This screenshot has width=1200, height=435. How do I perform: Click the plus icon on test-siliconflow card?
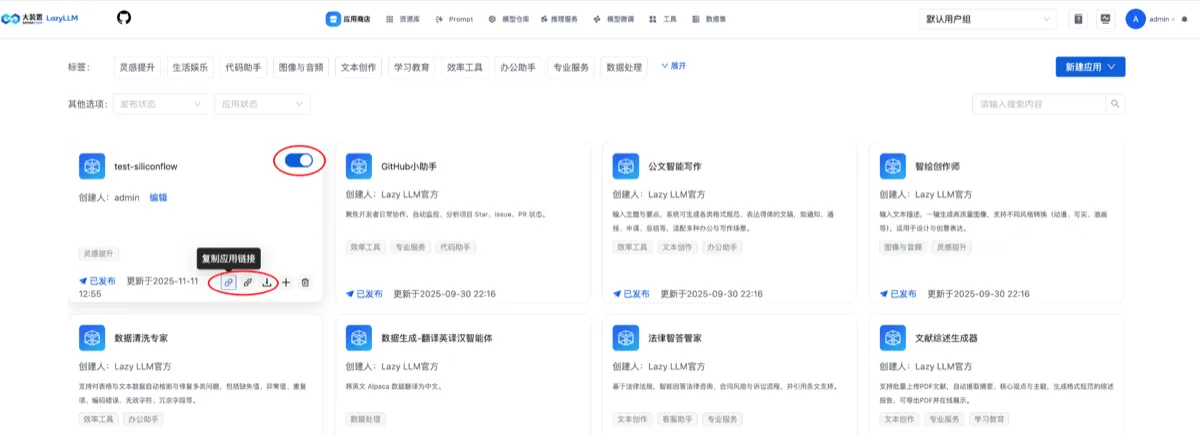click(286, 283)
